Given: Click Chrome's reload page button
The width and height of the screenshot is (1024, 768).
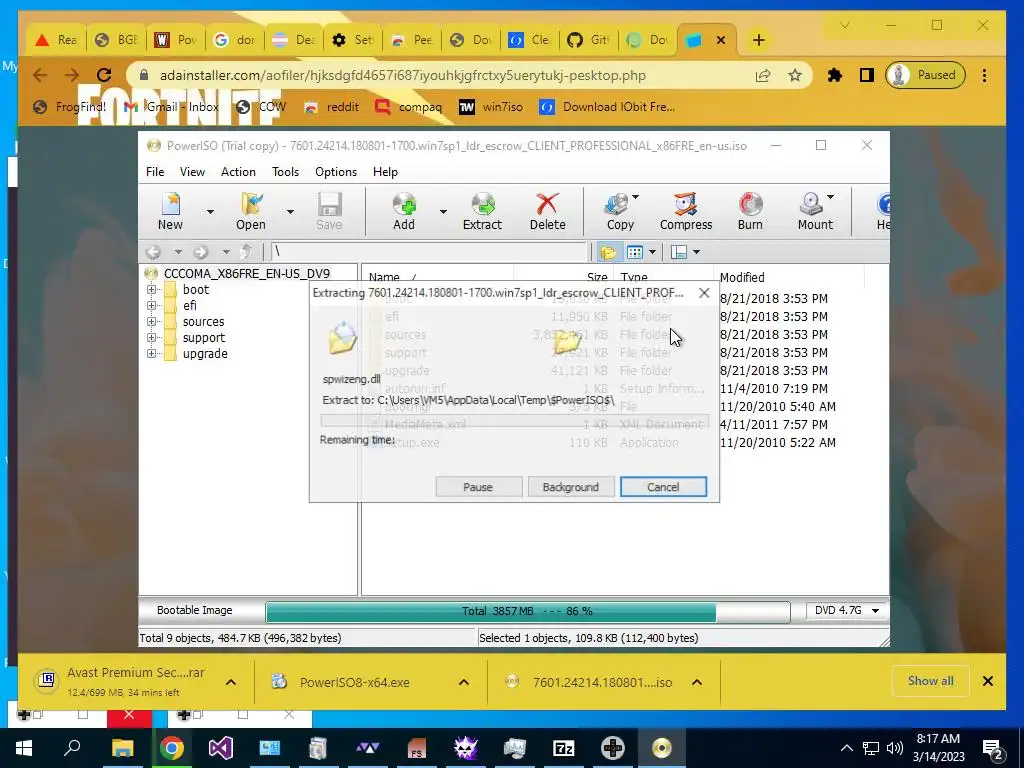Looking at the screenshot, I should (104, 75).
